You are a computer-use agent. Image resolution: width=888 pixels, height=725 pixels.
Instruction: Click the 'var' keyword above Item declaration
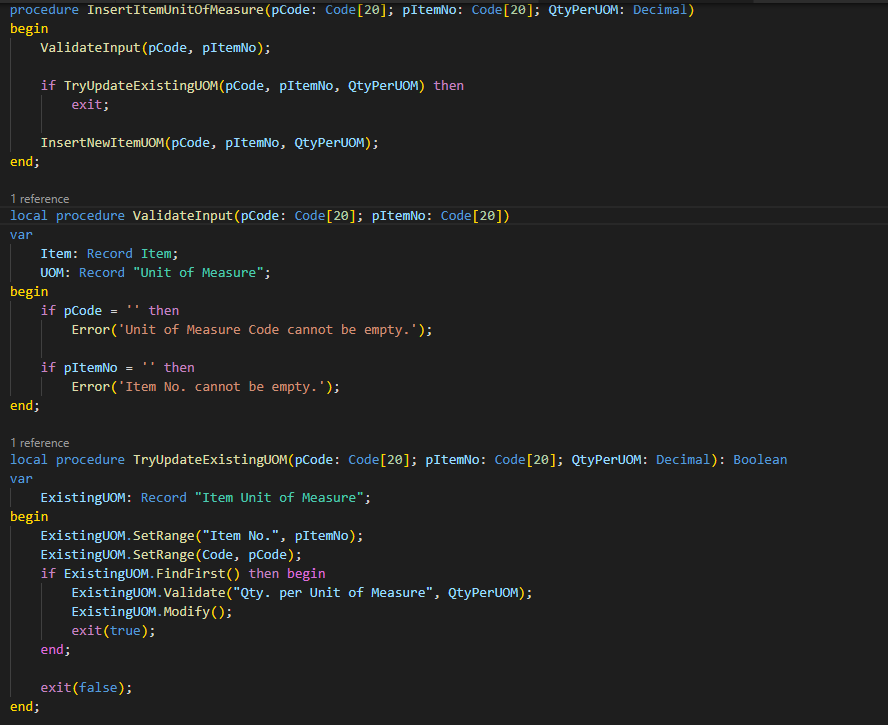[x=21, y=235]
